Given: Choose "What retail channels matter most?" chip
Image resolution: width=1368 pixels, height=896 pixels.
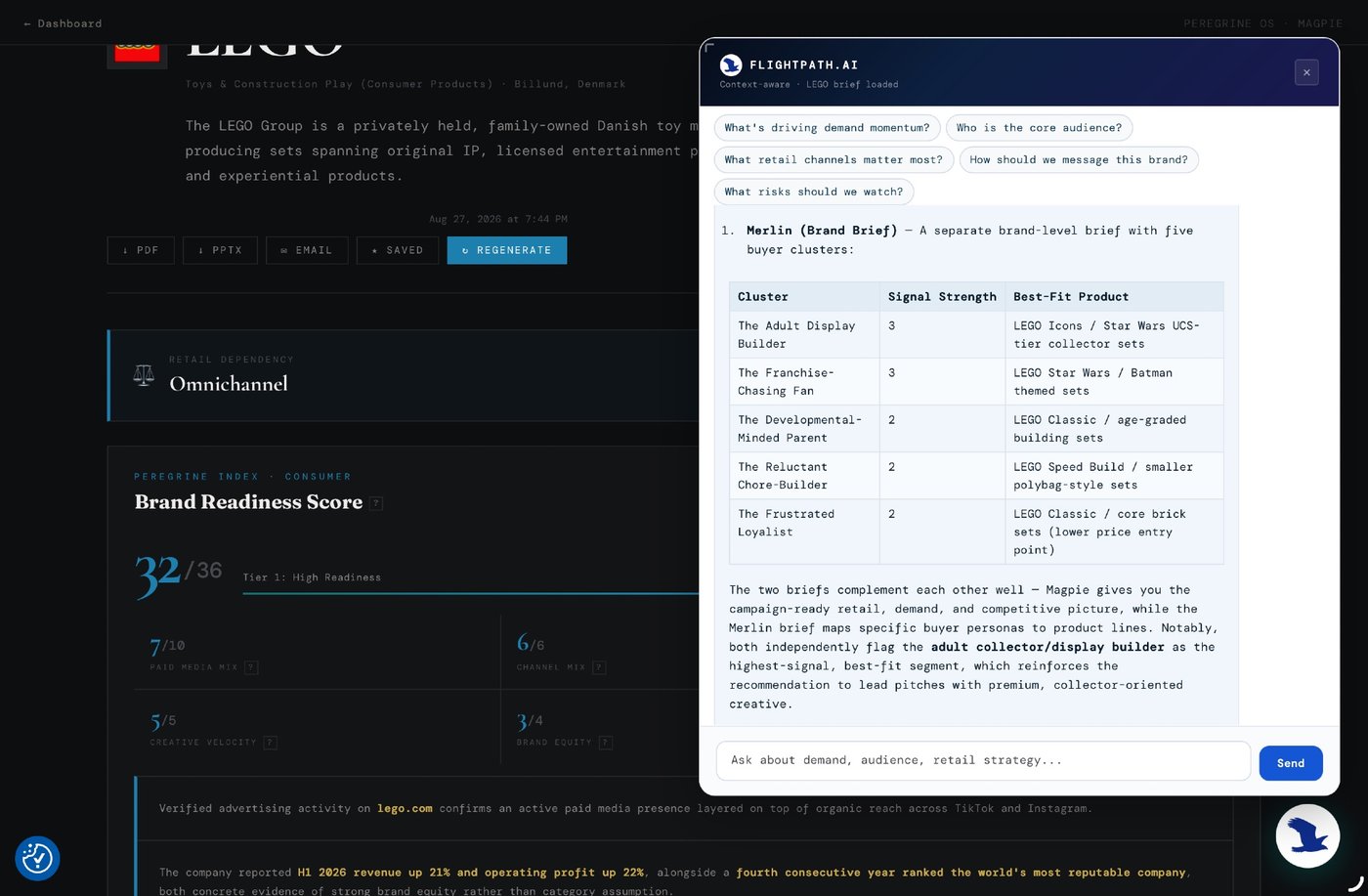Looking at the screenshot, I should point(834,160).
